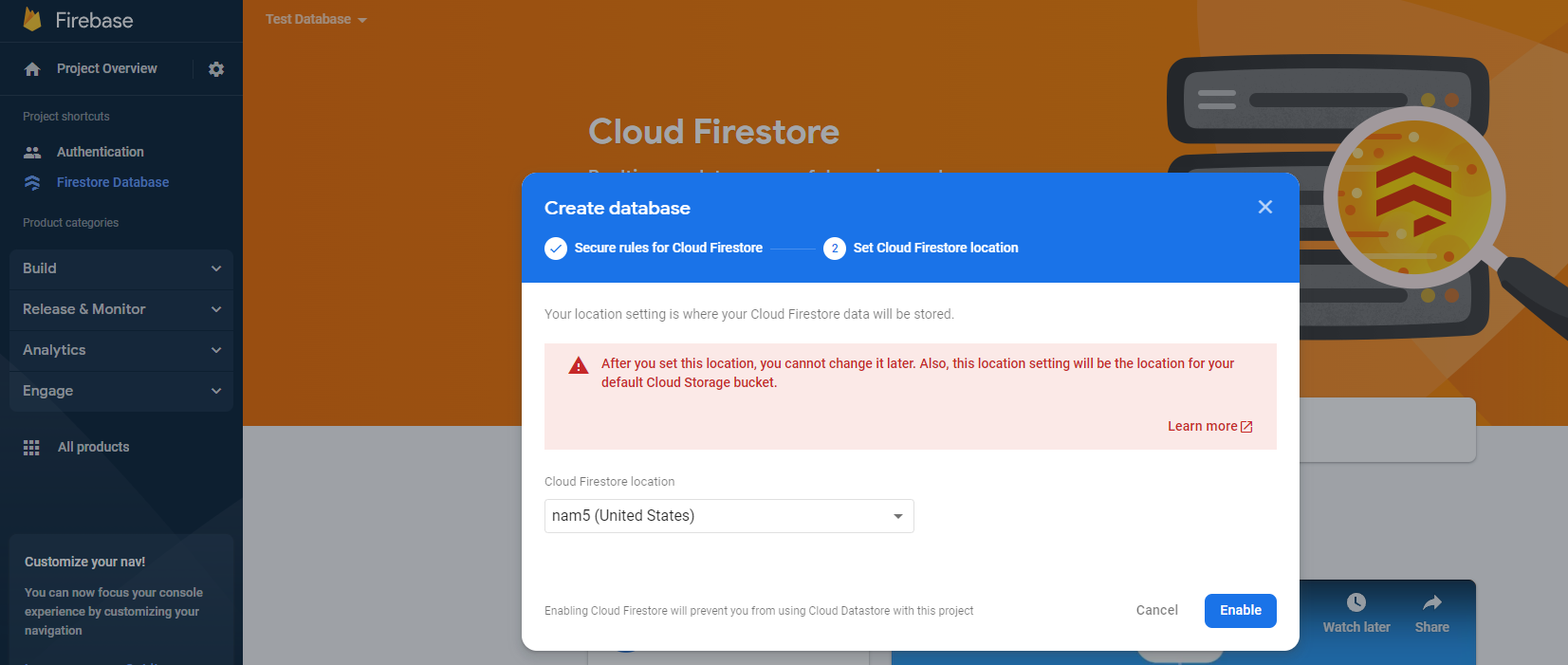Click Cancel in the dialog

tap(1157, 611)
